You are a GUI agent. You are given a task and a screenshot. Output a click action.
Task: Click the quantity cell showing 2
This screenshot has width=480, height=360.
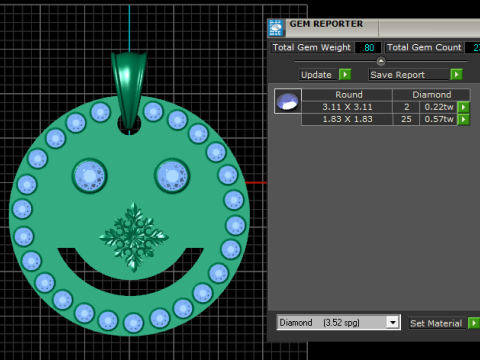pyautogui.click(x=406, y=107)
